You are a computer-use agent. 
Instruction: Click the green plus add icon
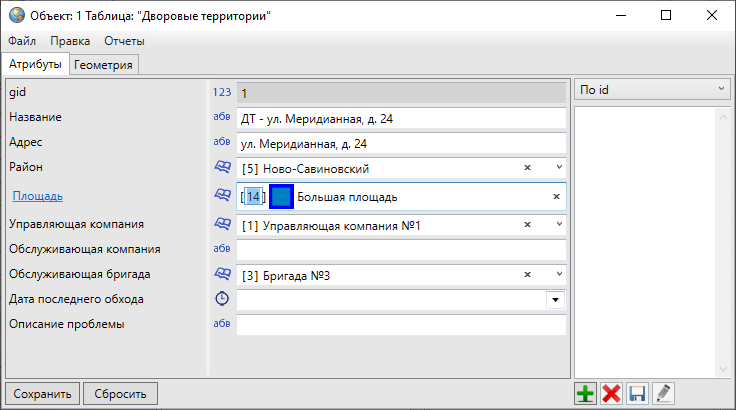[x=586, y=394]
